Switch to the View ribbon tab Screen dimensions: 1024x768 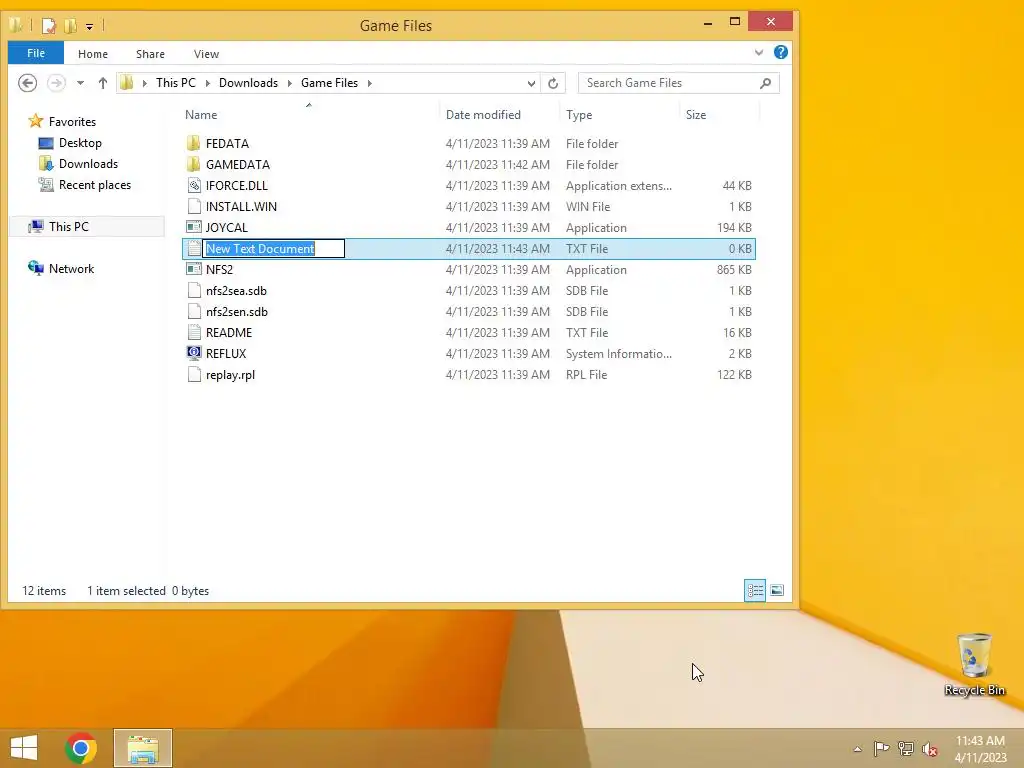point(206,54)
